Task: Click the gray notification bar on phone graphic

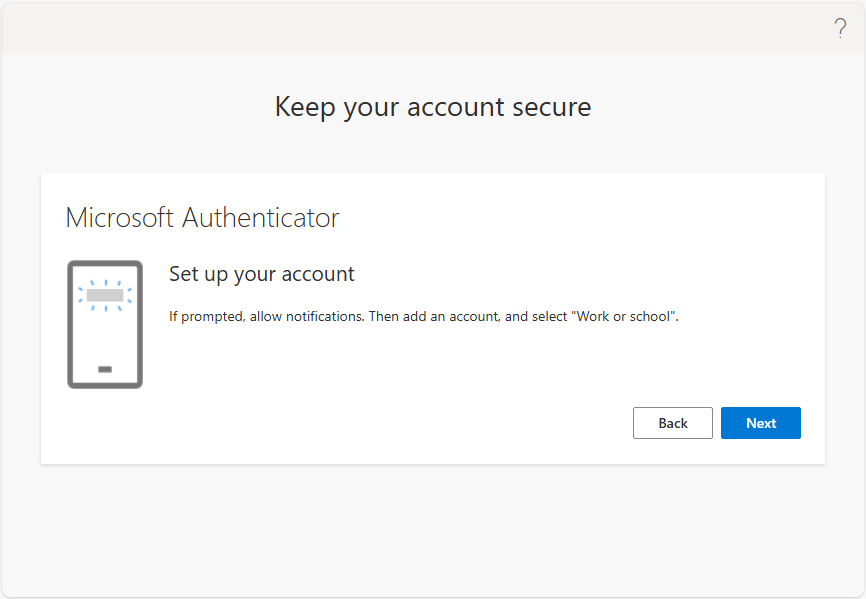Action: [105, 295]
